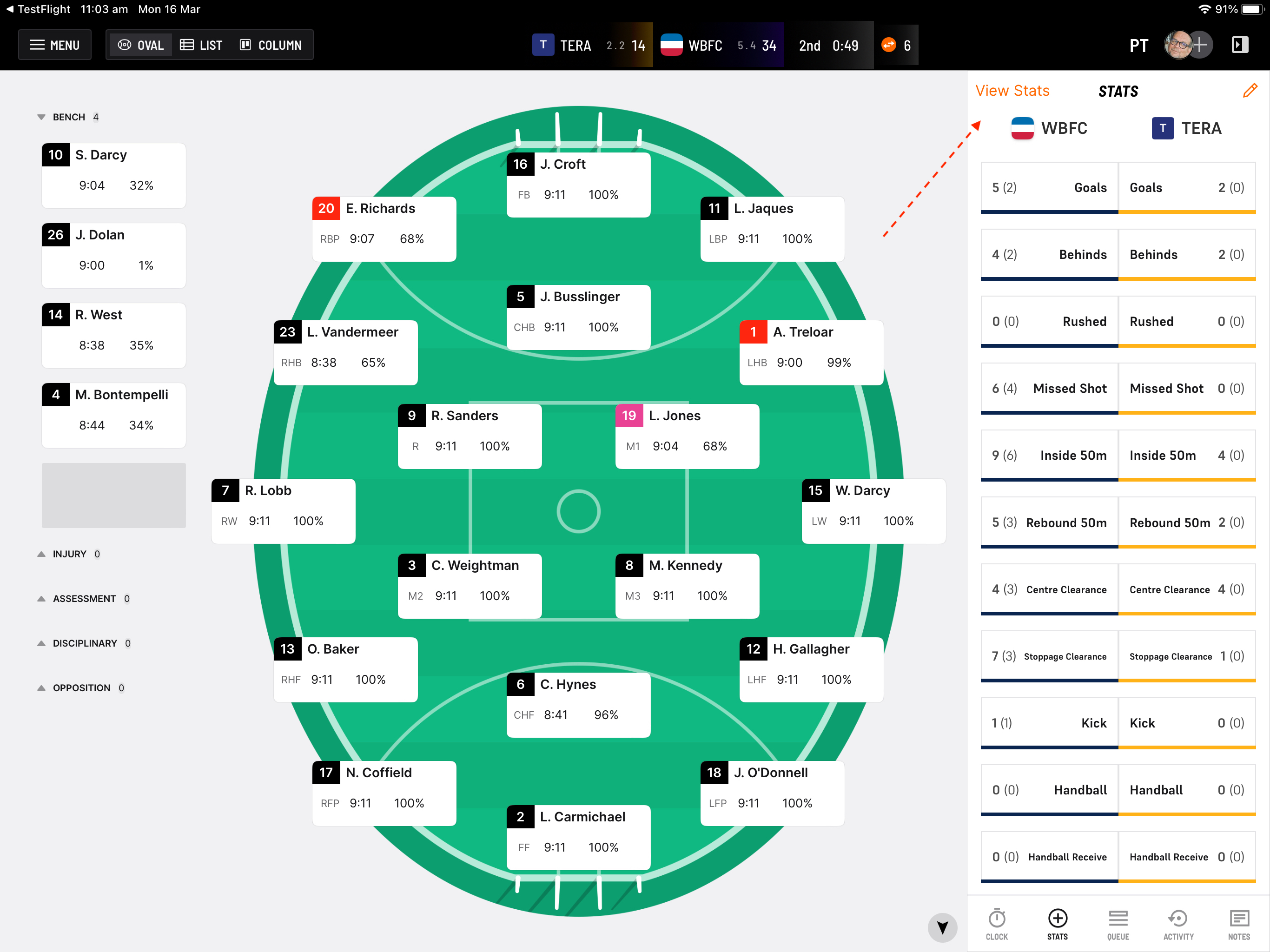The image size is (1270, 952).
Task: Collapse the side panel icon
Action: (x=1240, y=46)
